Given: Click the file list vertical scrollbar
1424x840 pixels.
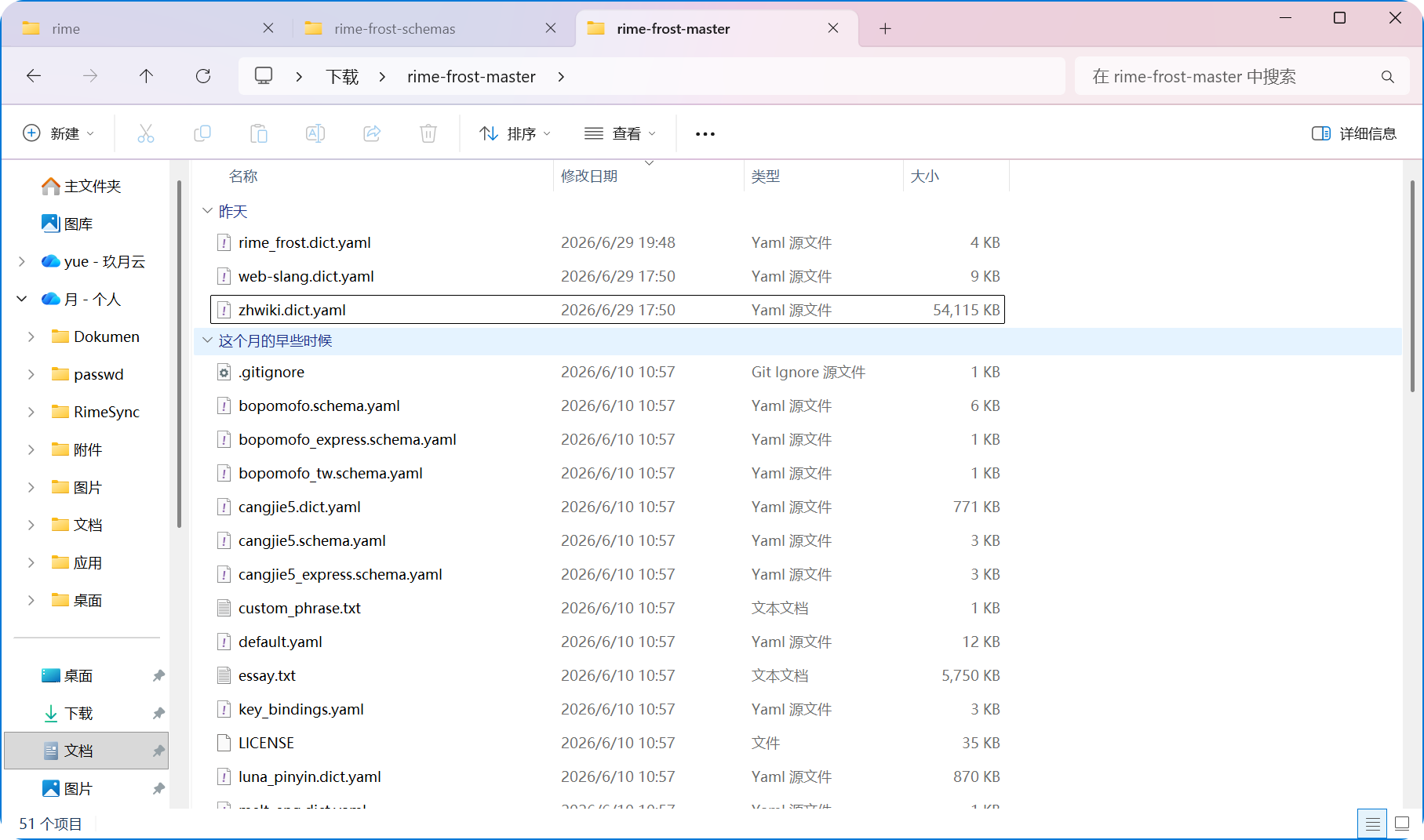Looking at the screenshot, I should tap(1411, 286).
